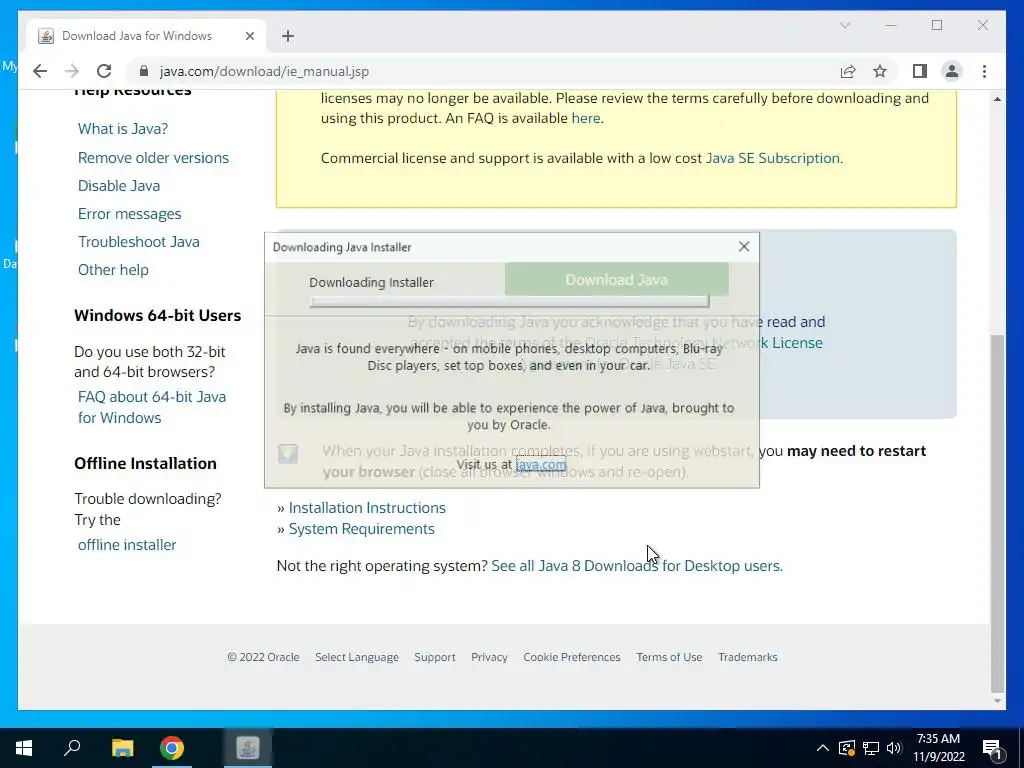Open taskbar search magnifier
Screen dimensions: 1024x768
(x=72, y=748)
